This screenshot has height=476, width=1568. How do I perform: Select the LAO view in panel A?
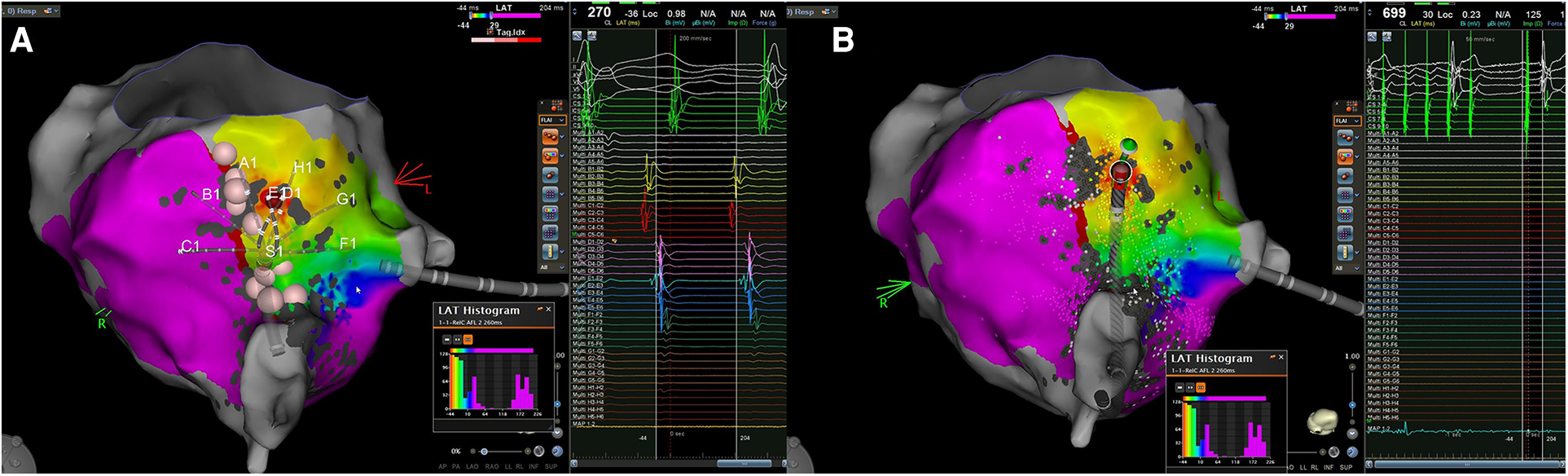[472, 467]
